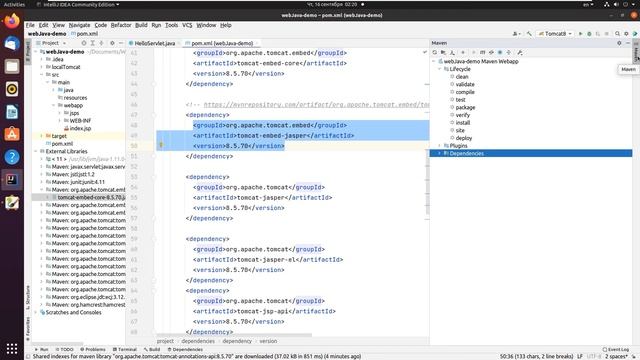Open the Navigate menu
The image size is (640, 360).
point(79,25)
